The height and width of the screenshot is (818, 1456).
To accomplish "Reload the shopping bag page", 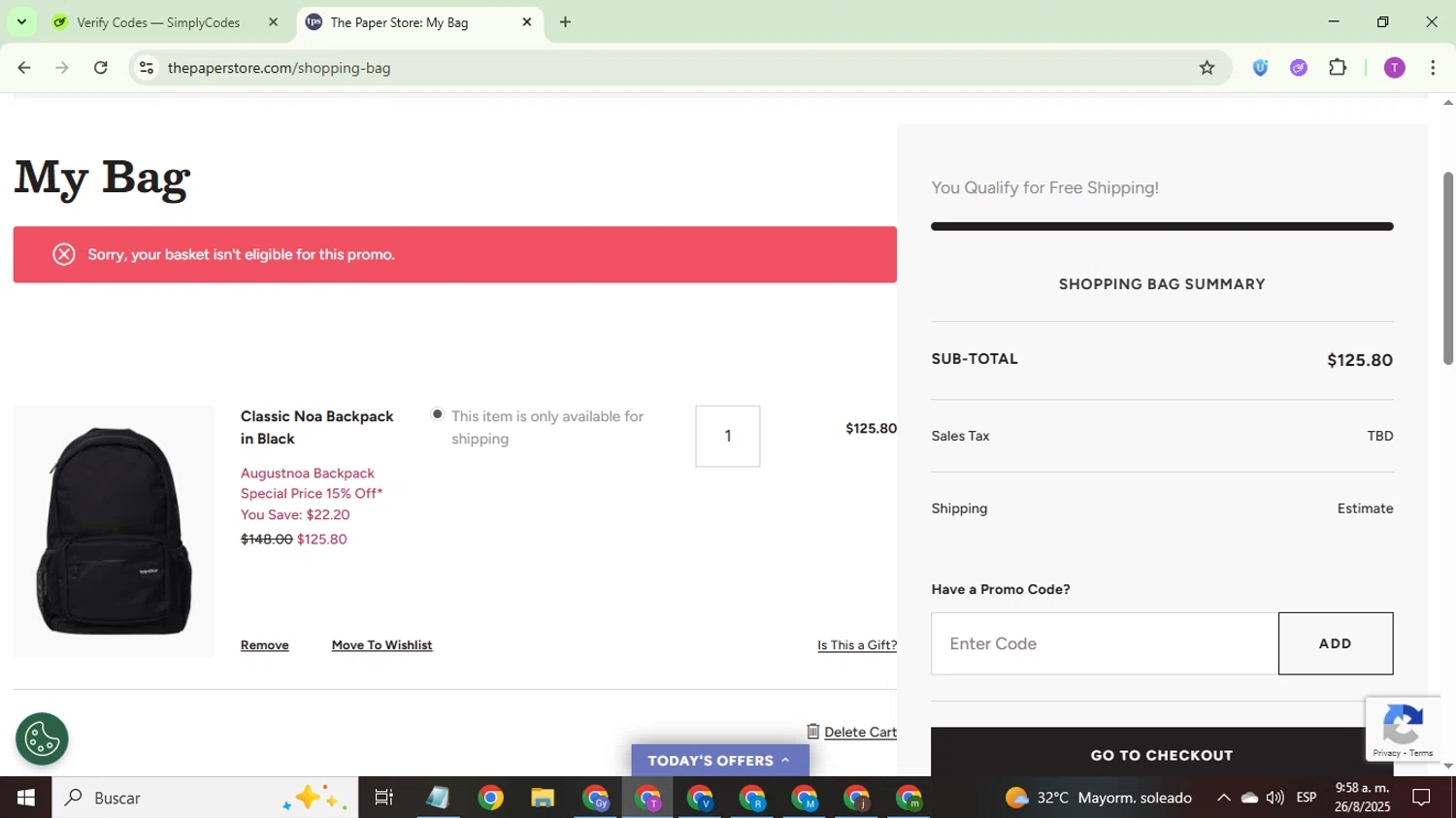I will point(101,68).
